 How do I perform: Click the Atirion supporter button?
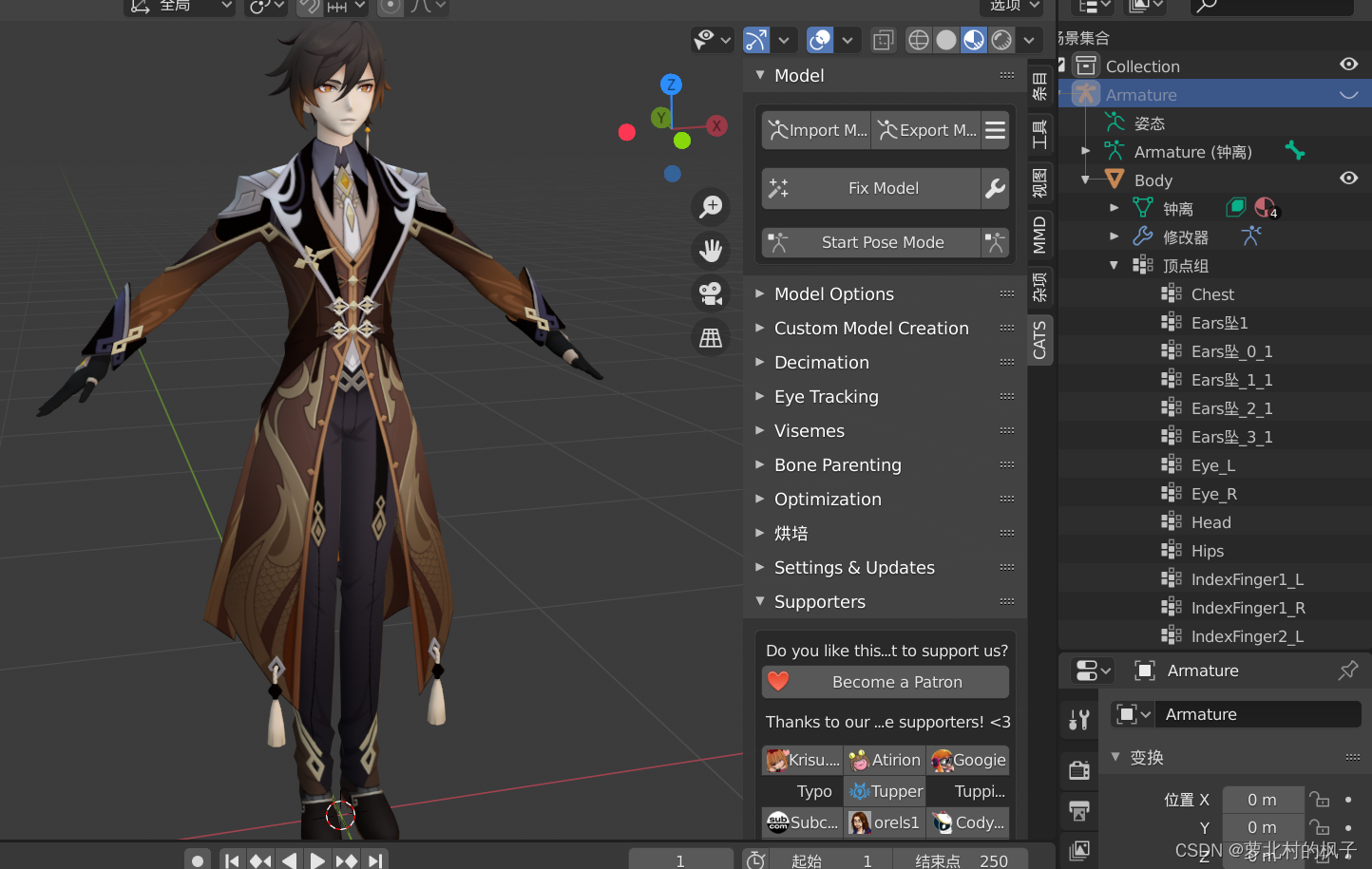[x=885, y=760]
